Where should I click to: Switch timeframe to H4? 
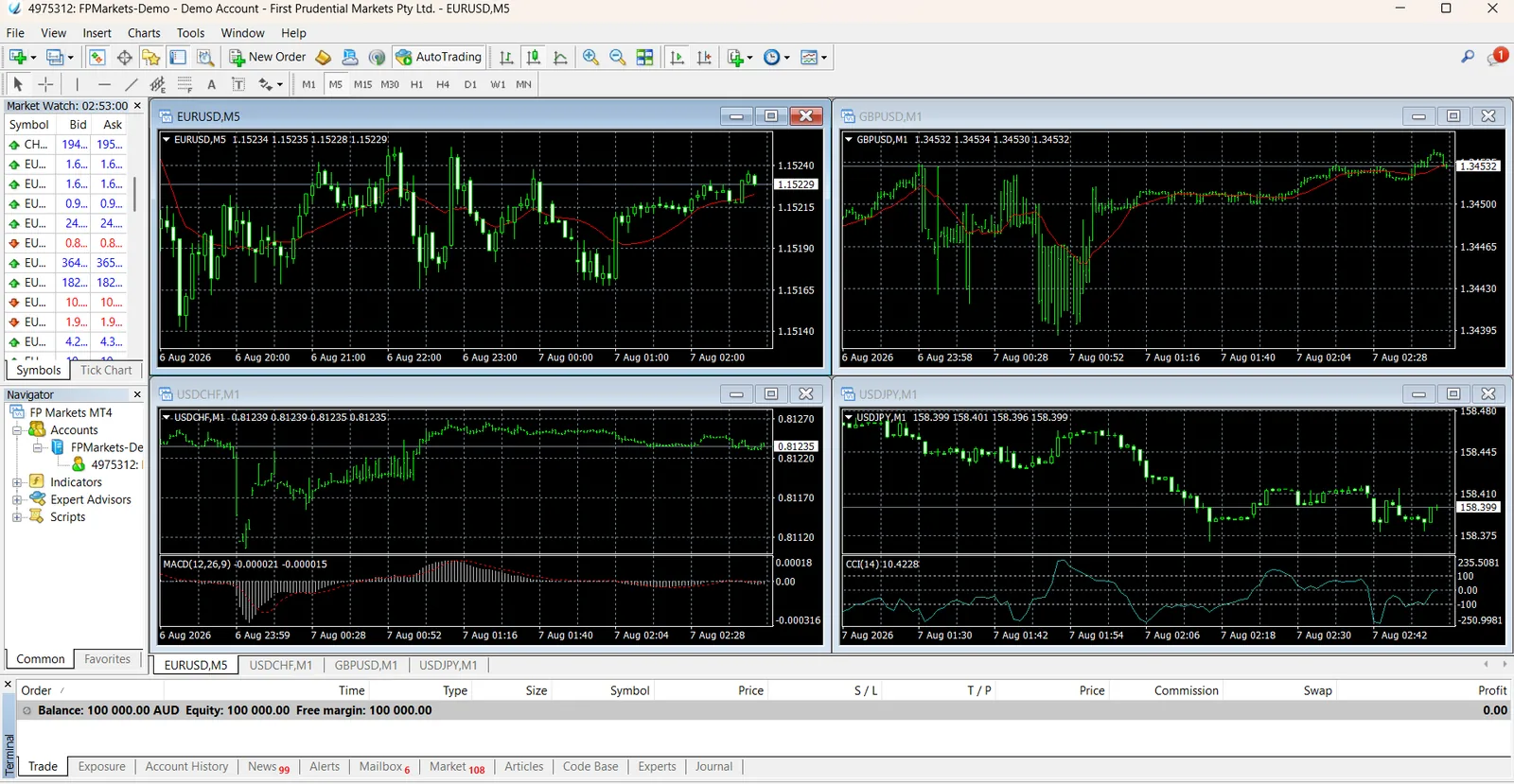(443, 84)
